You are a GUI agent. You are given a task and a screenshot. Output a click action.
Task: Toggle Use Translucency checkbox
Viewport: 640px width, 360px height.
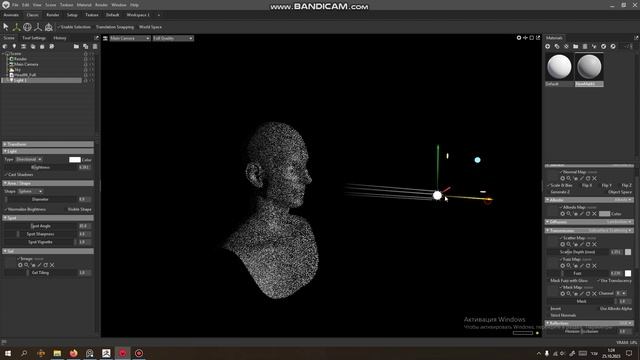(x=614, y=281)
